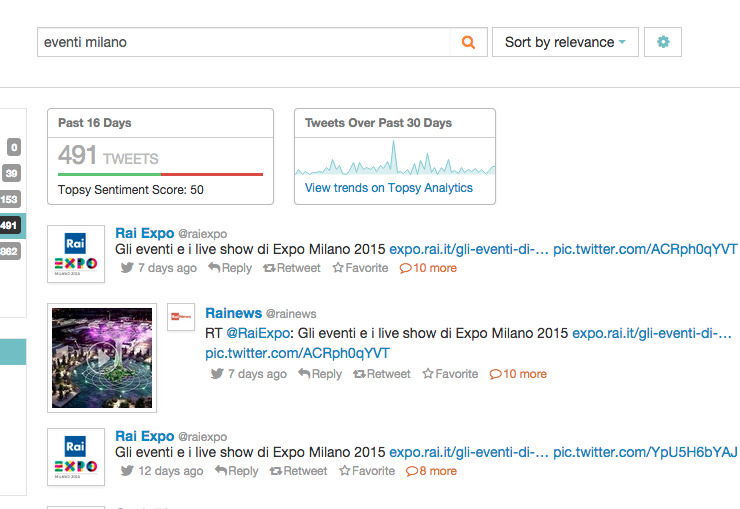Viewport: 740px width, 509px height.
Task: Open @RaiExpo mention in Rainews tweet
Action: [258, 333]
